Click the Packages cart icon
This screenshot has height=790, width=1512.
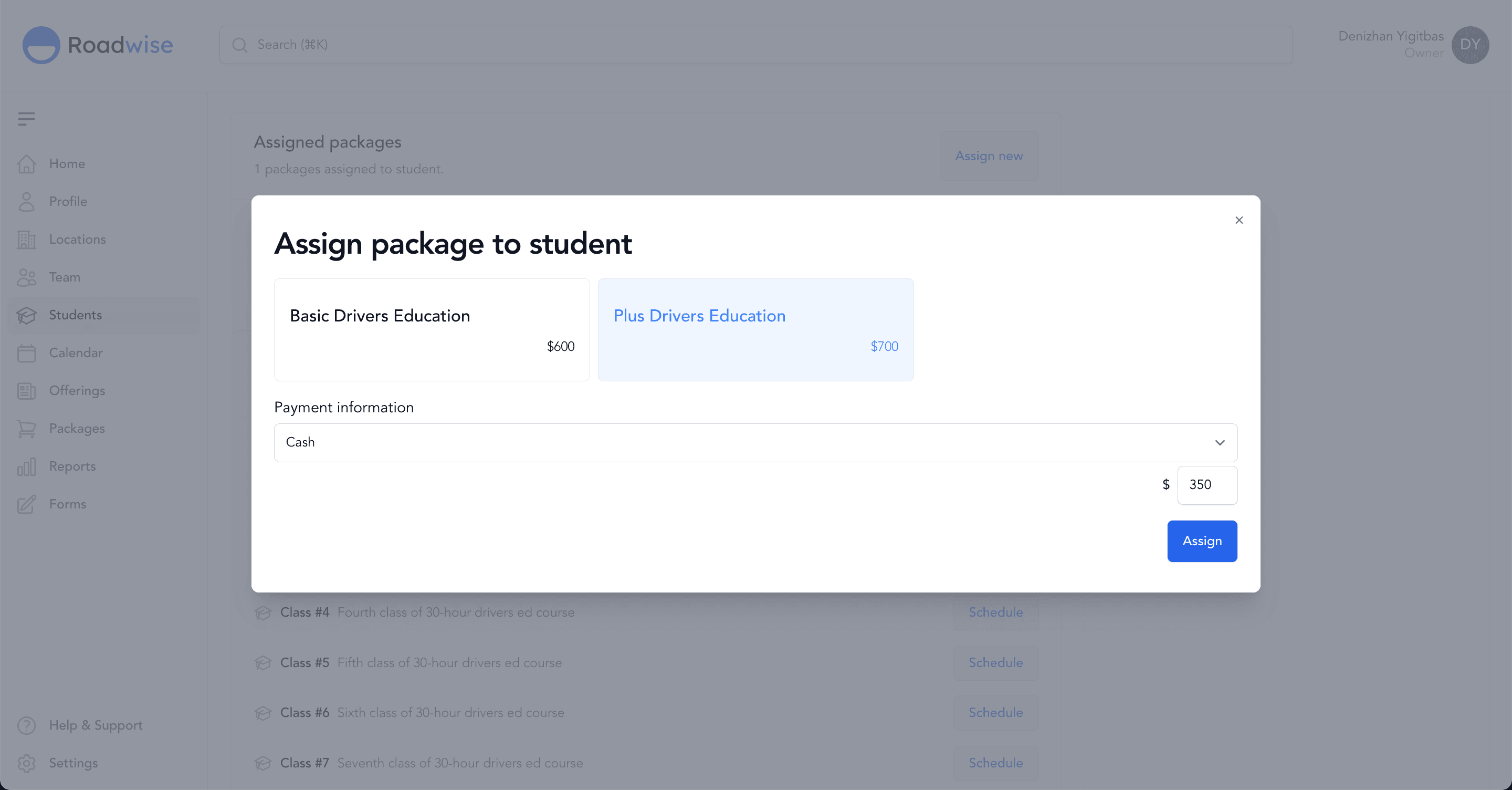coord(26,429)
